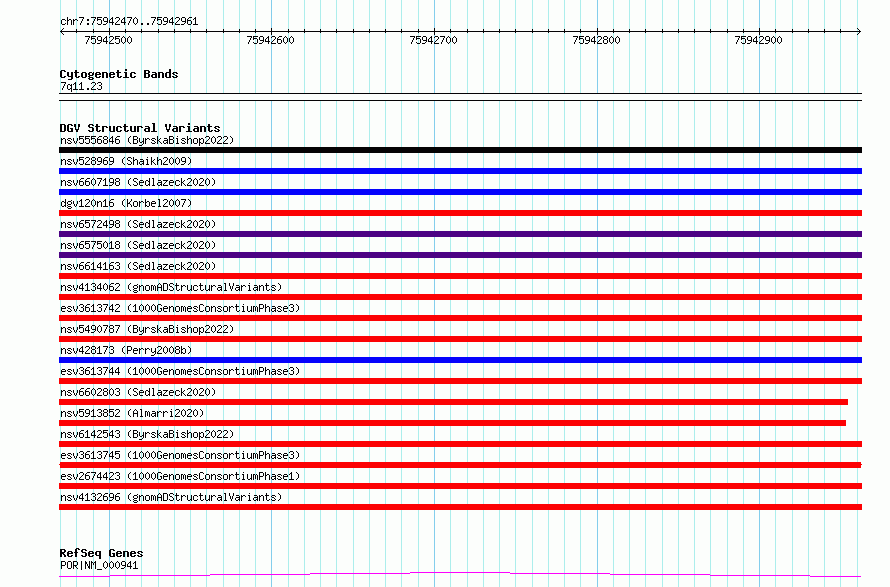Click the red bar under esv3613745

pos(460,465)
